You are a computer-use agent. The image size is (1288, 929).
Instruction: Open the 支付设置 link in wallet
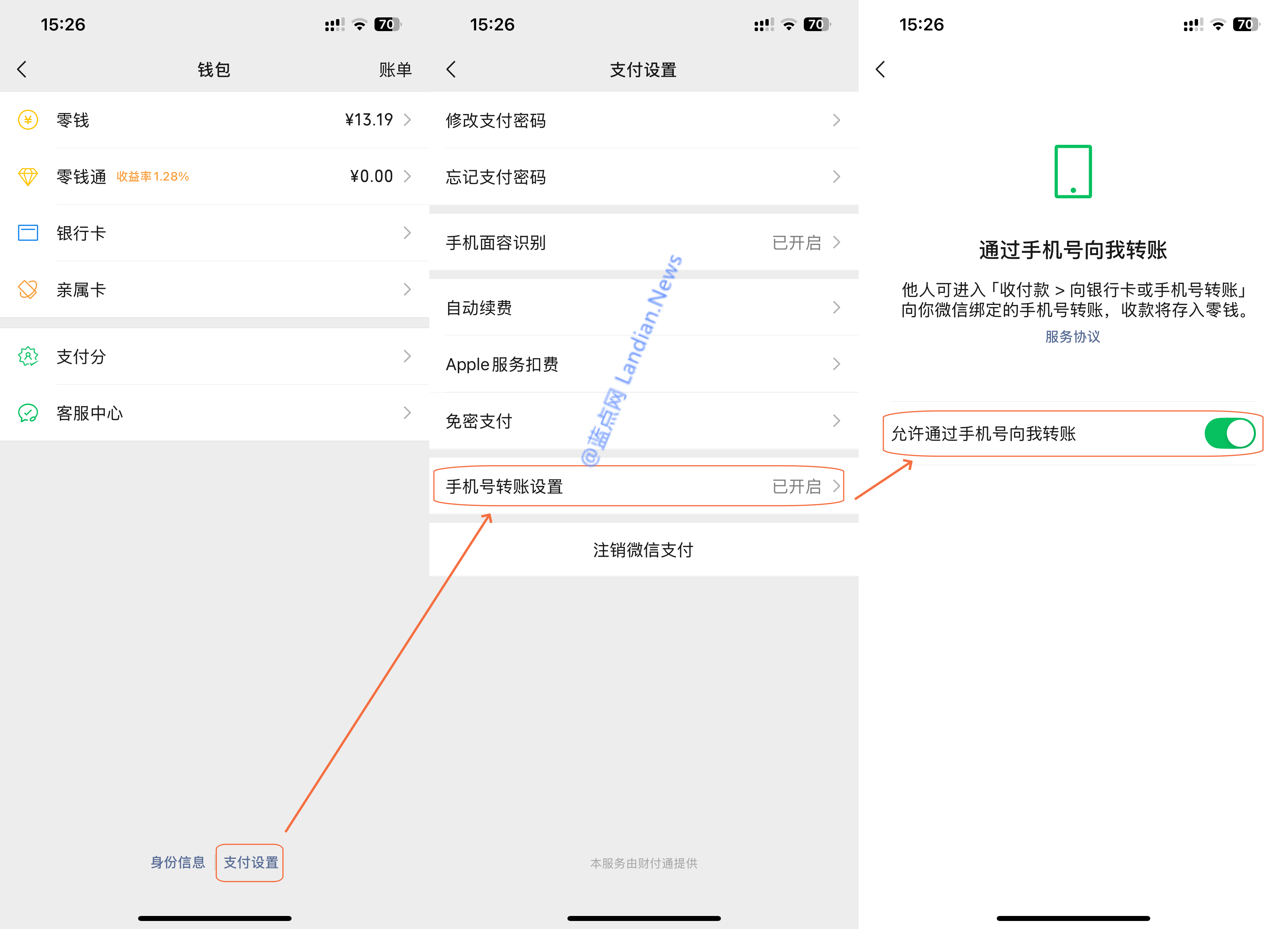[x=250, y=862]
